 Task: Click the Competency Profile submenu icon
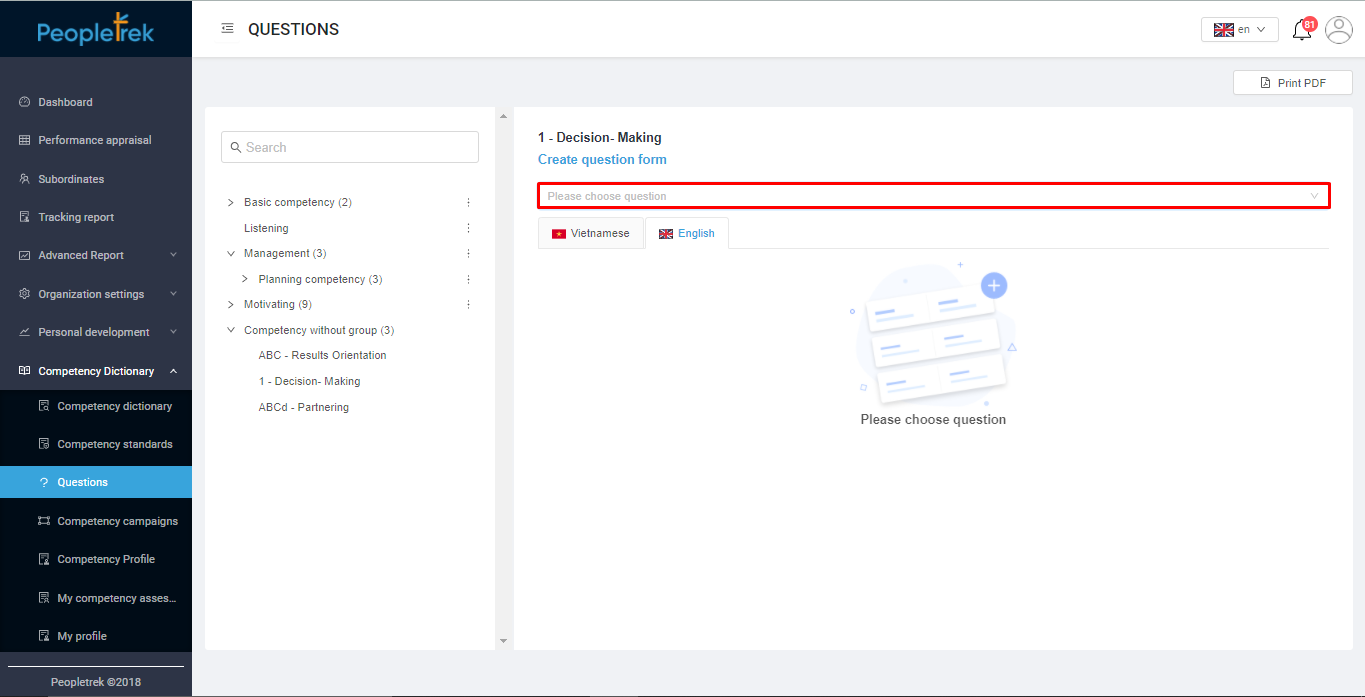(x=44, y=559)
